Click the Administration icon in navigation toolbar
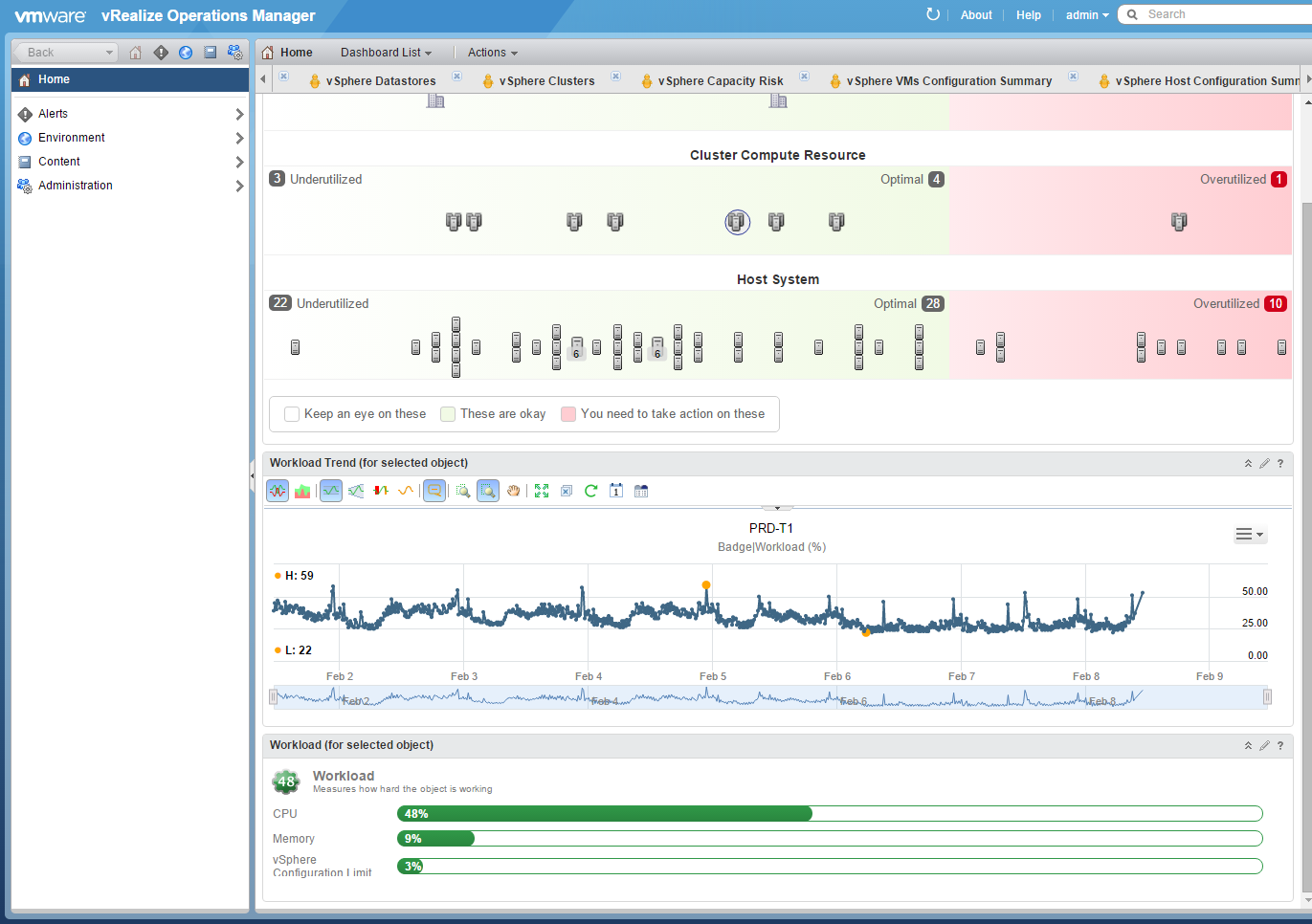The height and width of the screenshot is (924, 1312). 234,53
